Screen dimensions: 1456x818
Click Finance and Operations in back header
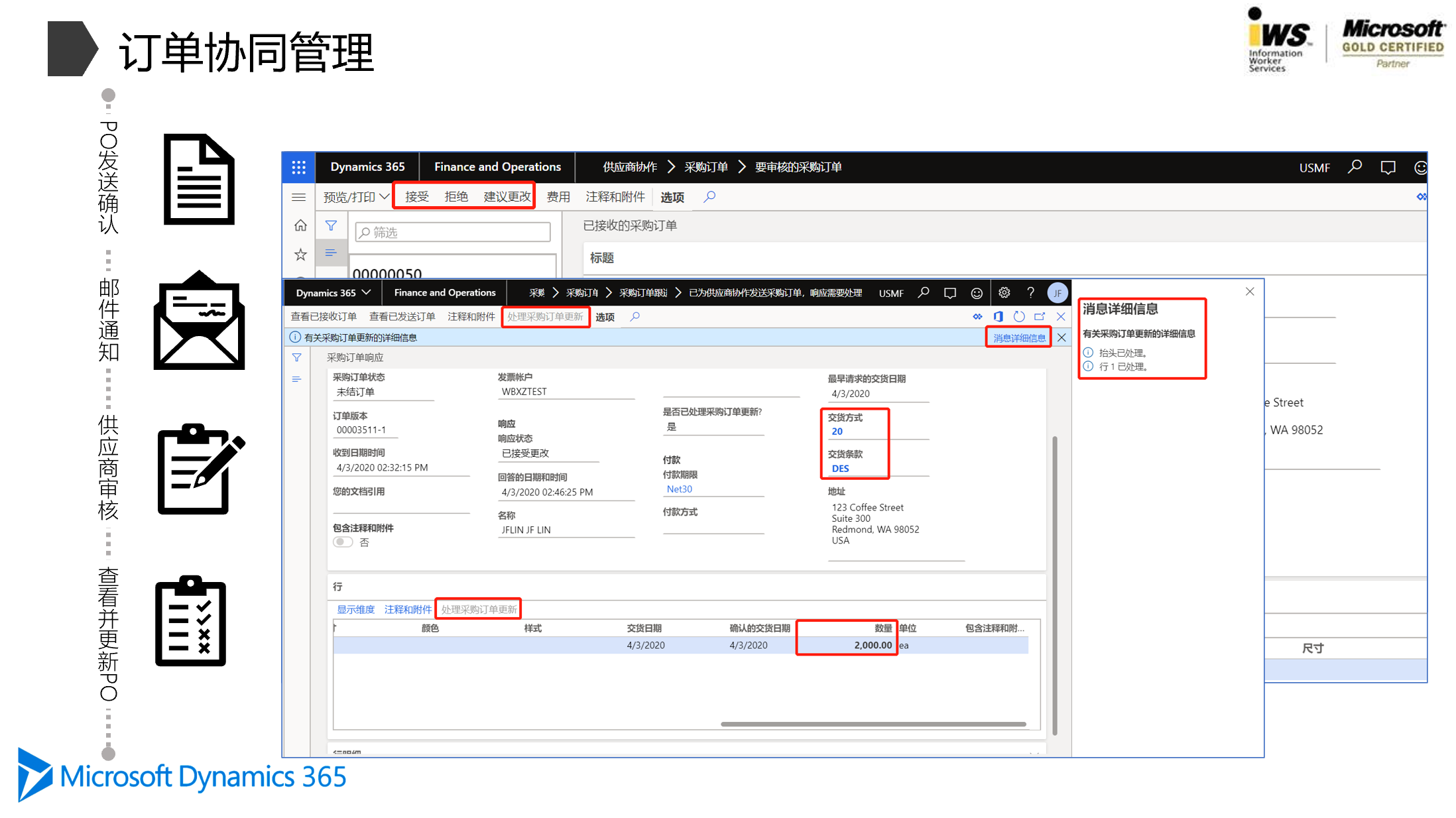click(x=497, y=167)
